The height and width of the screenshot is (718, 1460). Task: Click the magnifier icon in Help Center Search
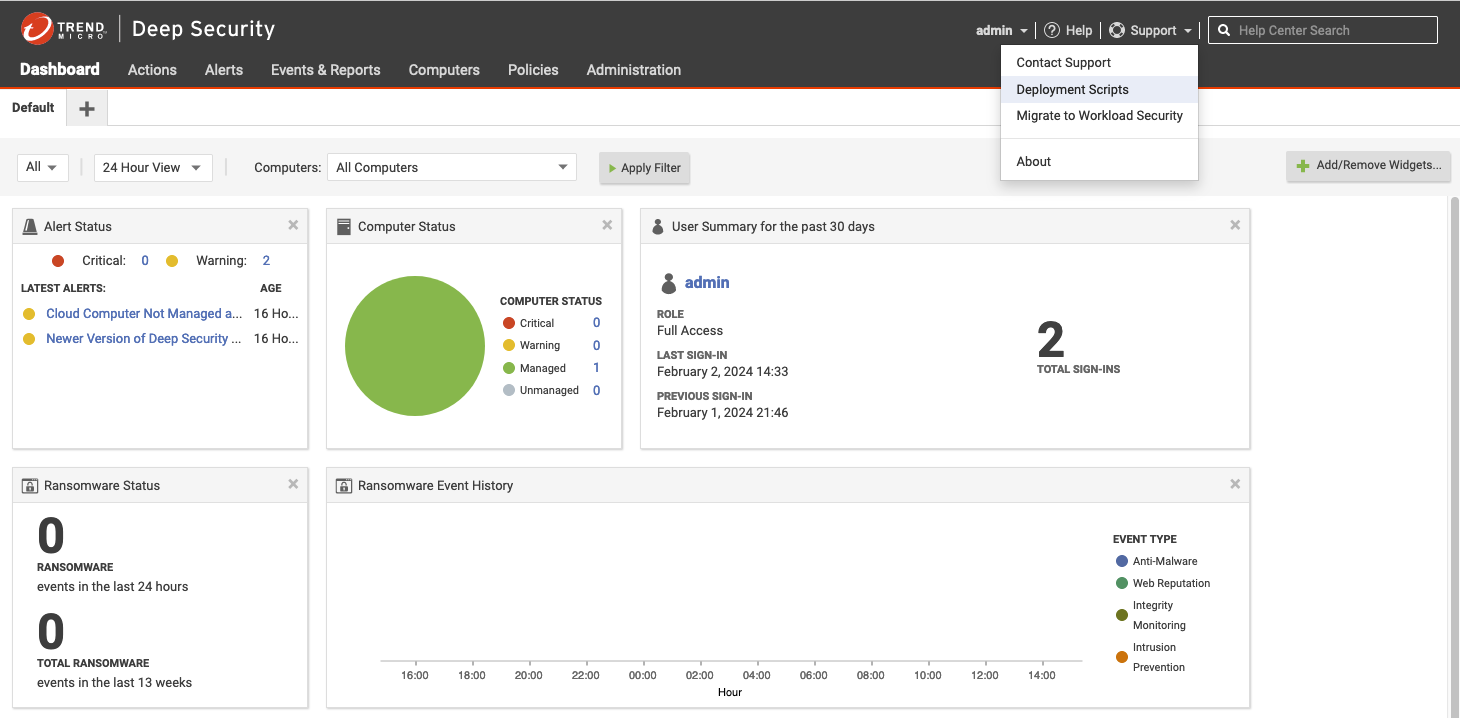click(x=1224, y=29)
